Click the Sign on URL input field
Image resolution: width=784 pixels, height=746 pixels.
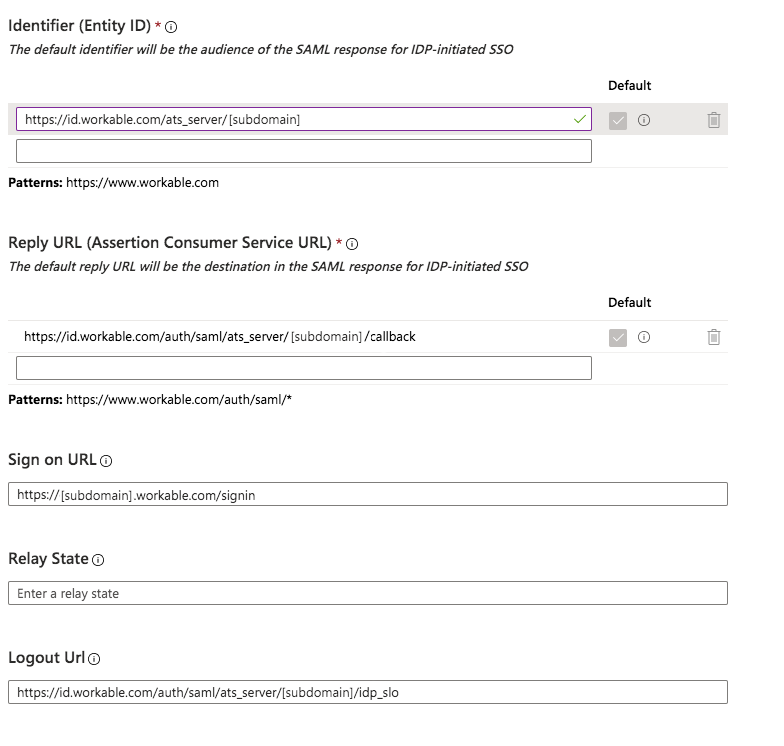pyautogui.click(x=368, y=494)
